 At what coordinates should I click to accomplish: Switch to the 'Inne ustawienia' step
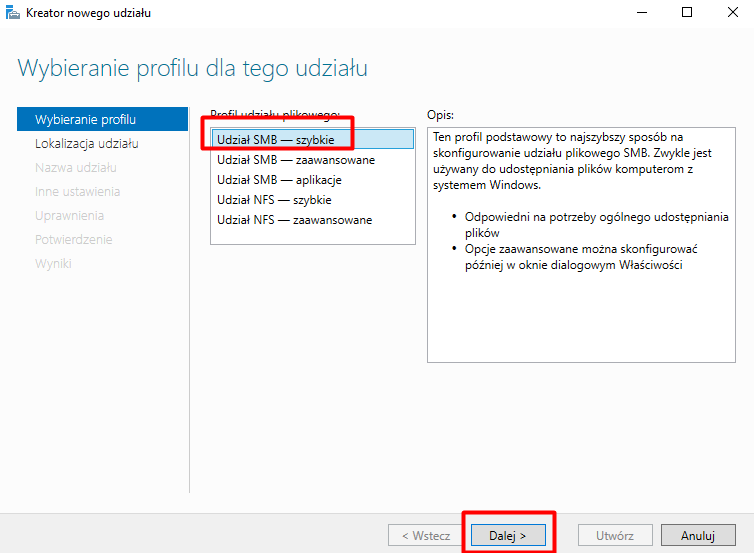78,192
